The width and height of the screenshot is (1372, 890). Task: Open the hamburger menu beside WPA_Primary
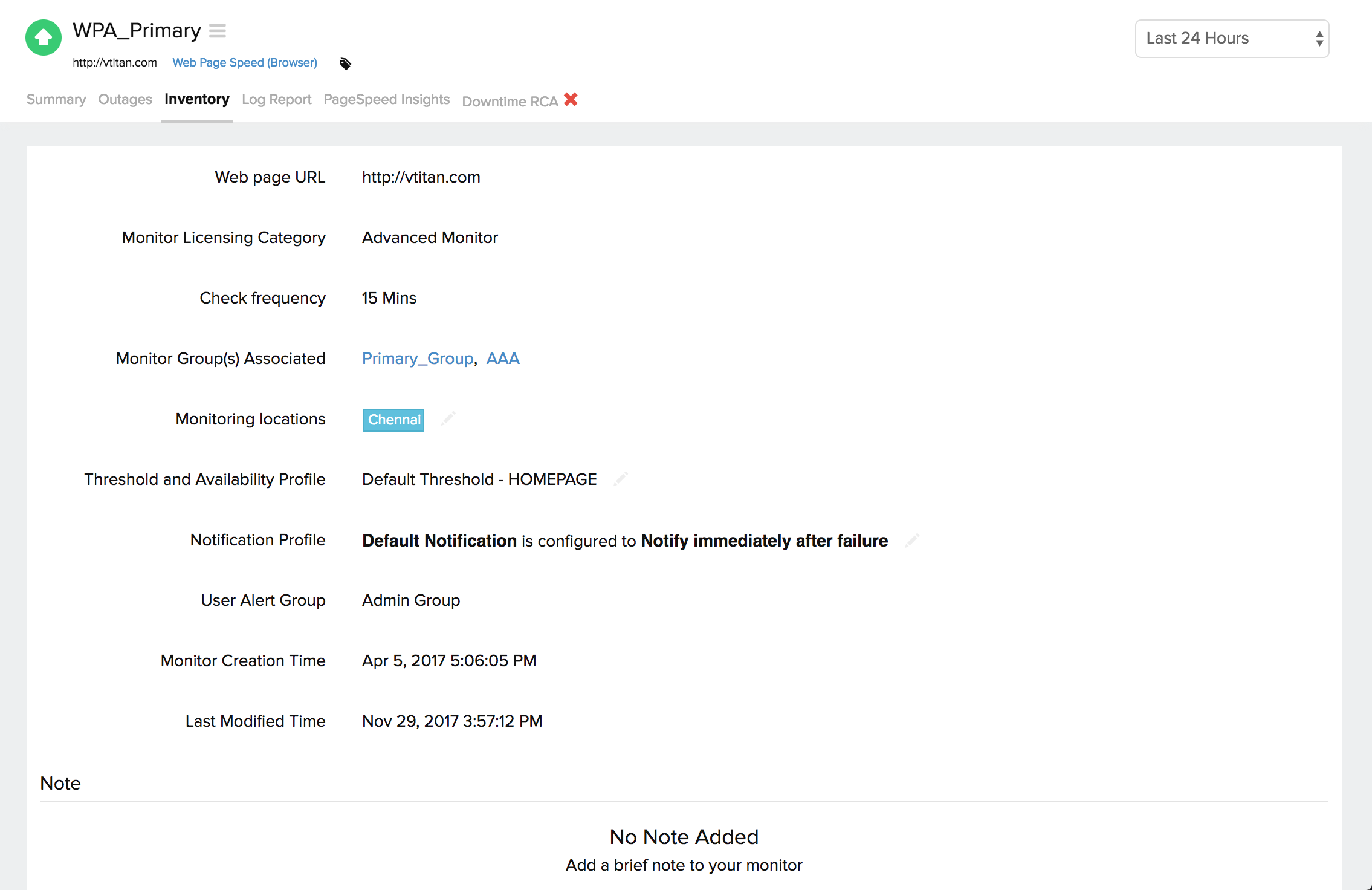tap(218, 30)
